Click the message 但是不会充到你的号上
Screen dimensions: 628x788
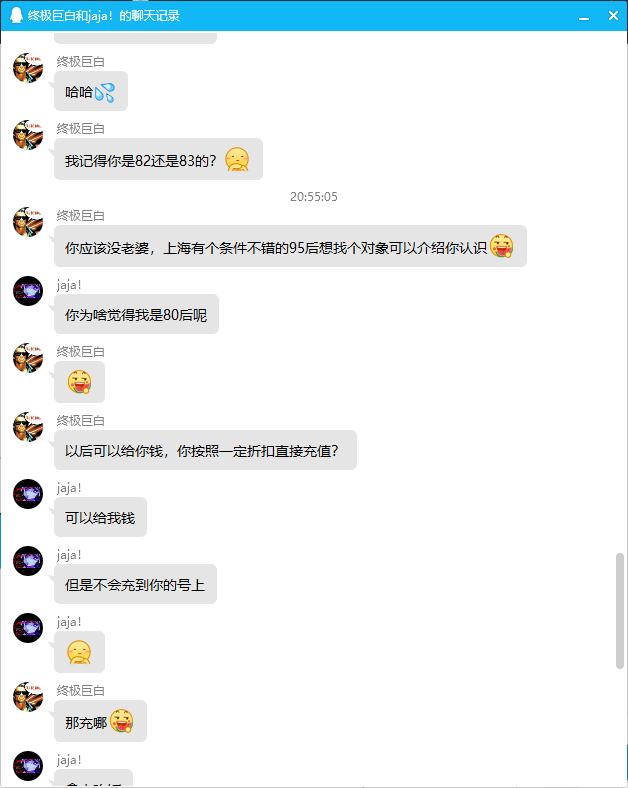pyautogui.click(x=135, y=584)
